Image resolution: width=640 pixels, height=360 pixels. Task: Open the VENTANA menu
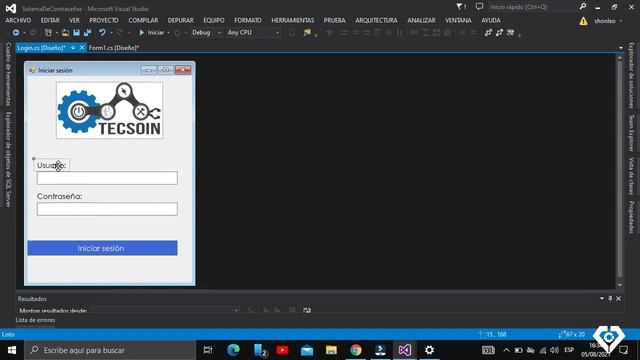[x=458, y=20]
